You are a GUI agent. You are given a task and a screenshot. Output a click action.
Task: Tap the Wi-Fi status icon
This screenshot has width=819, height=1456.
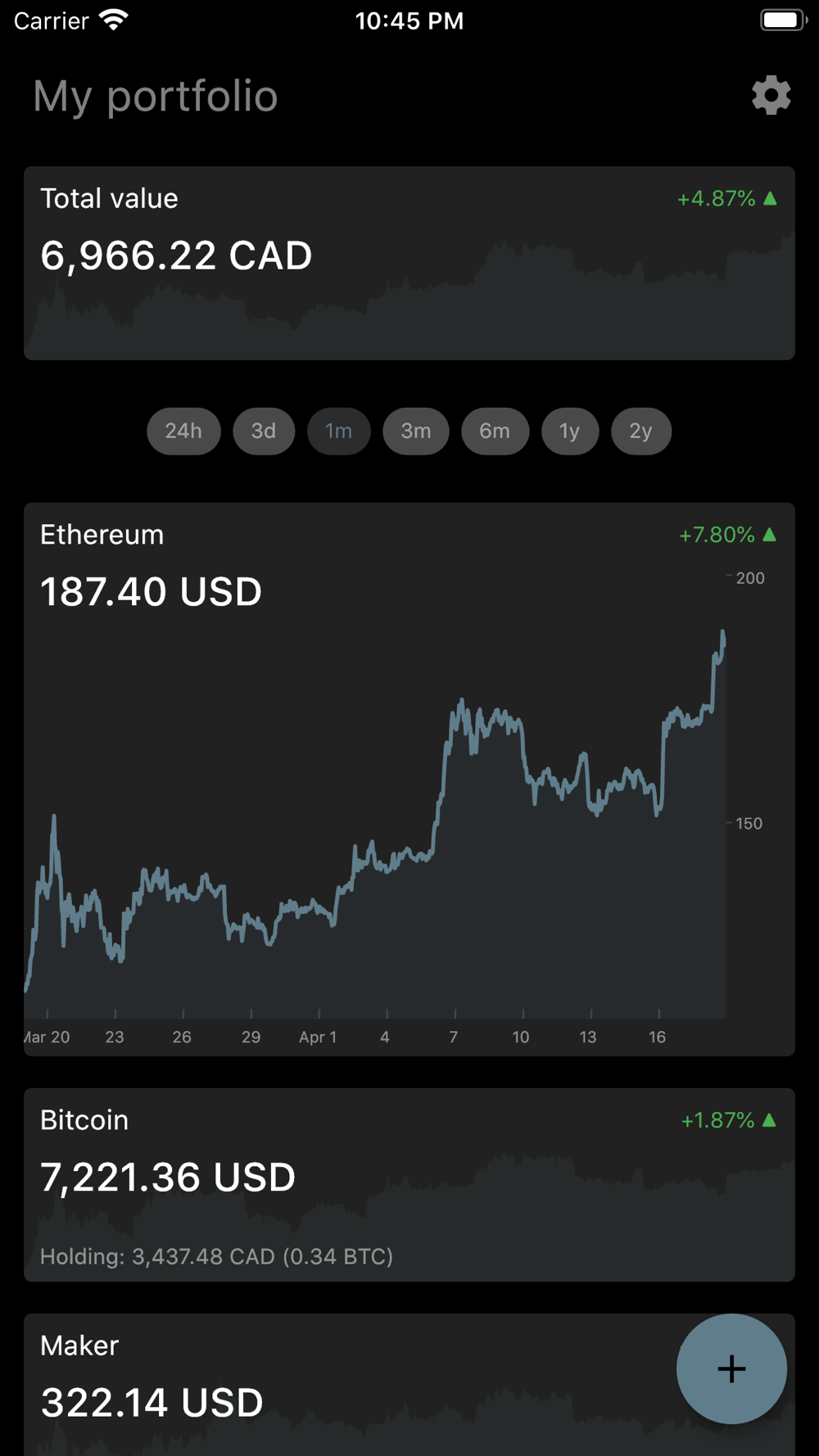click(114, 20)
